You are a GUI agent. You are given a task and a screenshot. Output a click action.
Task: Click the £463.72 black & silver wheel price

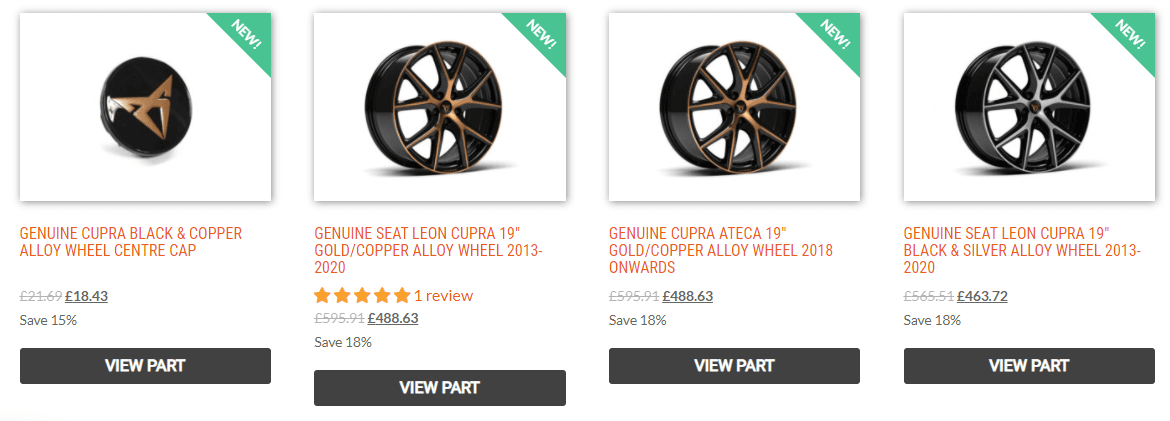984,296
